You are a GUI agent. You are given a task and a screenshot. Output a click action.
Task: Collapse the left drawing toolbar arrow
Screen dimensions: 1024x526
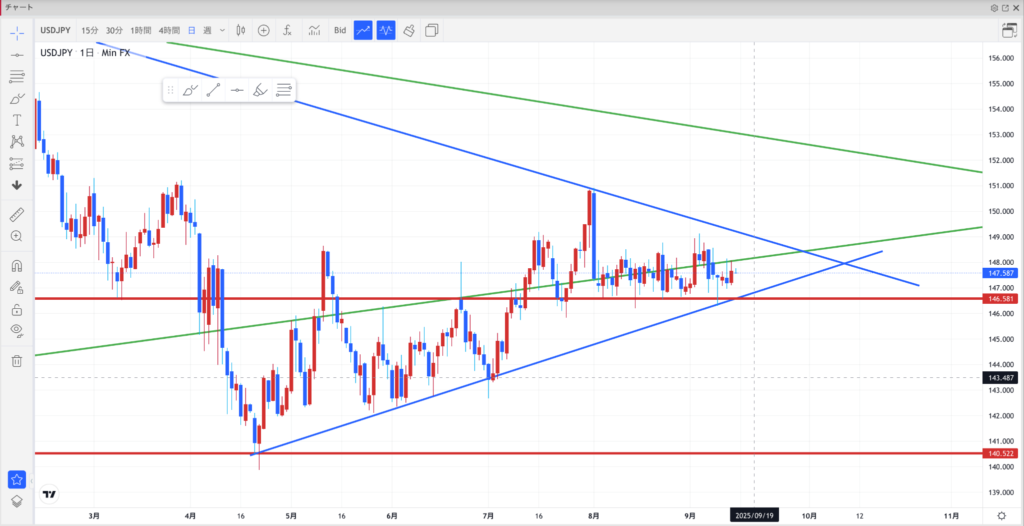pyautogui.click(x=31, y=481)
